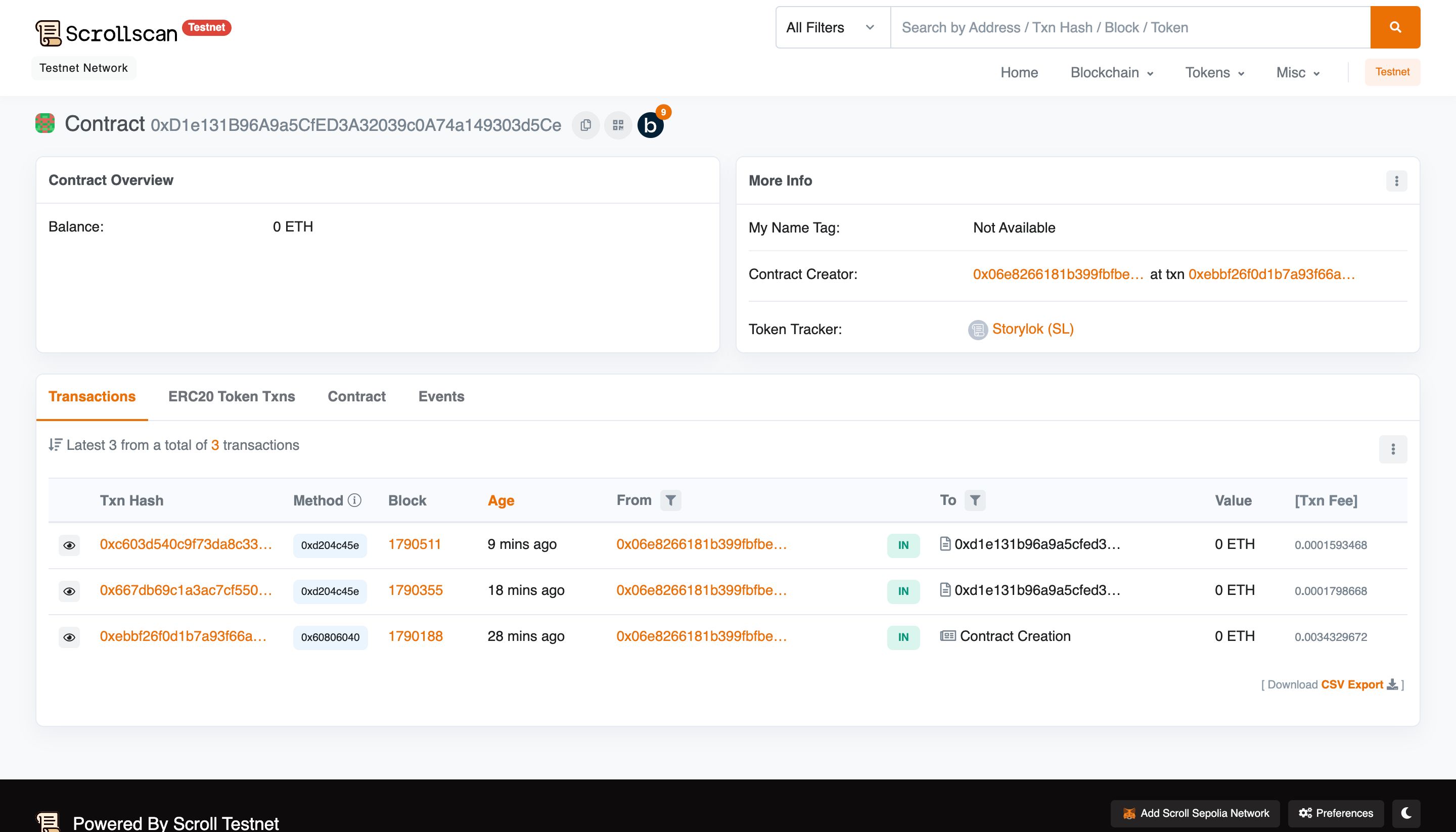1456x832 pixels.
Task: Open the From address in the 9 mins ago row
Action: pyautogui.click(x=702, y=544)
